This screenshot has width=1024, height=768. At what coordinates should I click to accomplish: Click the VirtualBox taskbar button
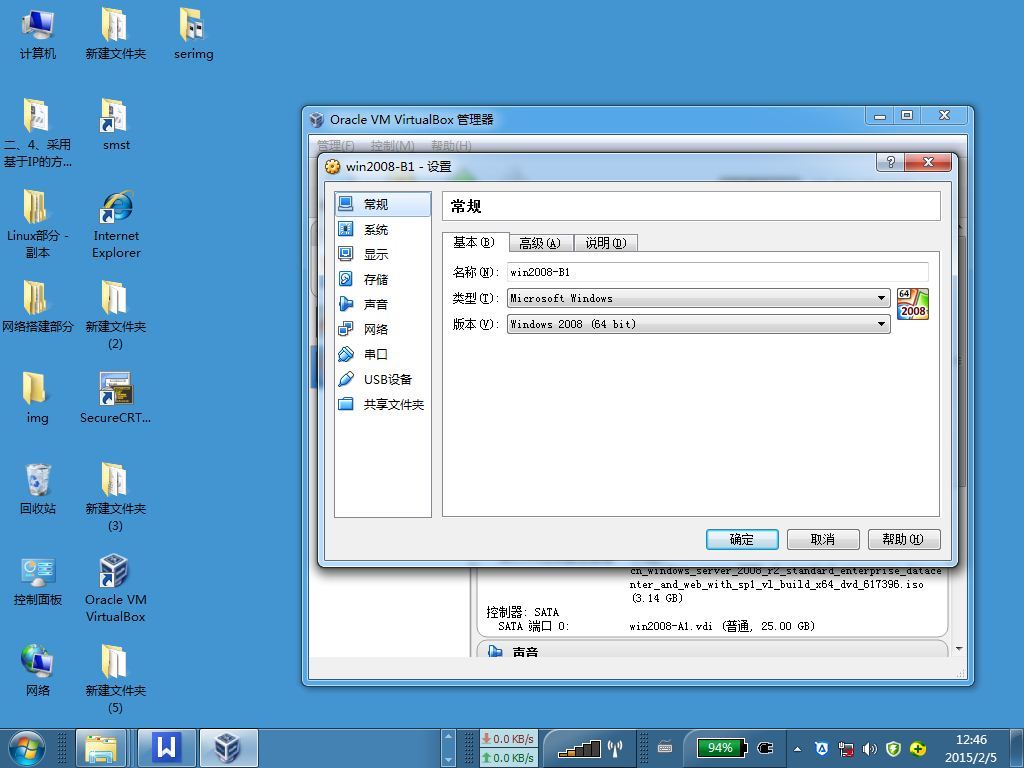tap(228, 747)
